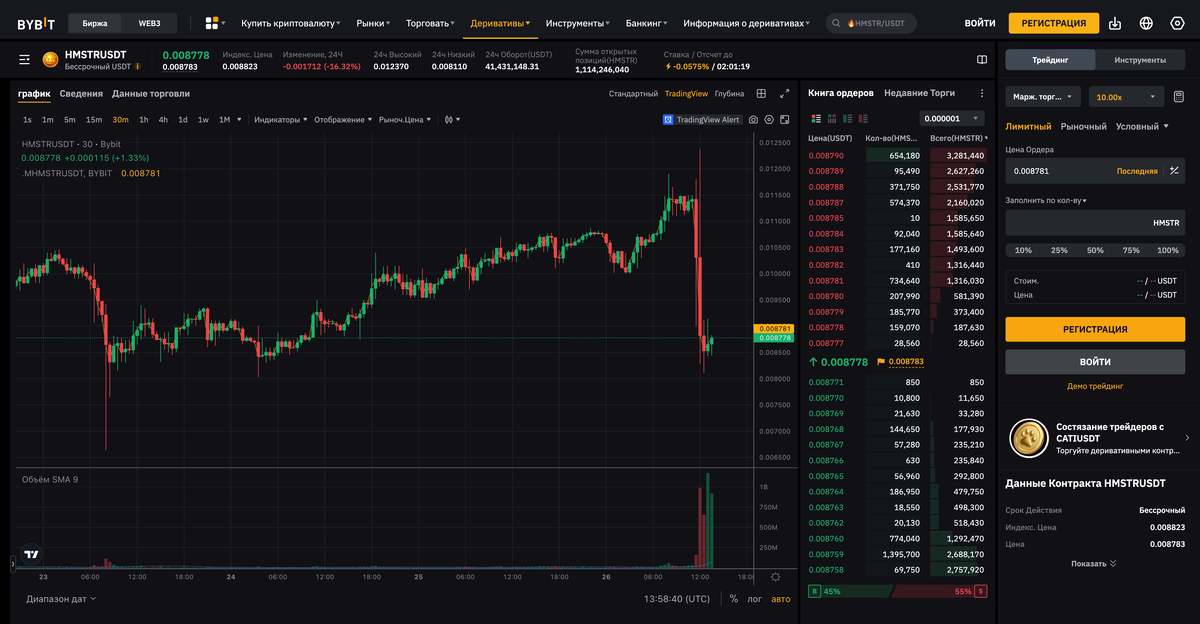
Task: Select the 4h timeframe
Action: coord(163,119)
